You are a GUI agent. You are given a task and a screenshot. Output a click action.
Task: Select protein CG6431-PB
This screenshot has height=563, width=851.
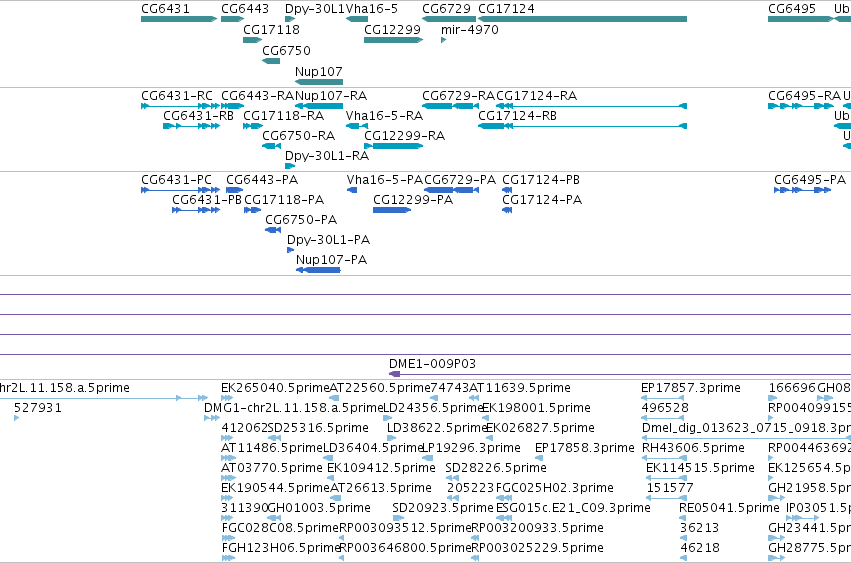[196, 210]
